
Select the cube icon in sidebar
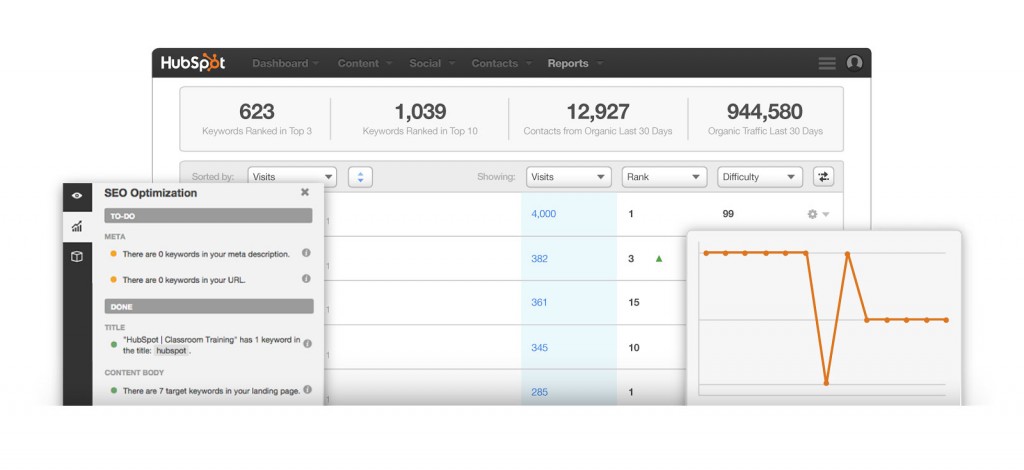pos(77,257)
